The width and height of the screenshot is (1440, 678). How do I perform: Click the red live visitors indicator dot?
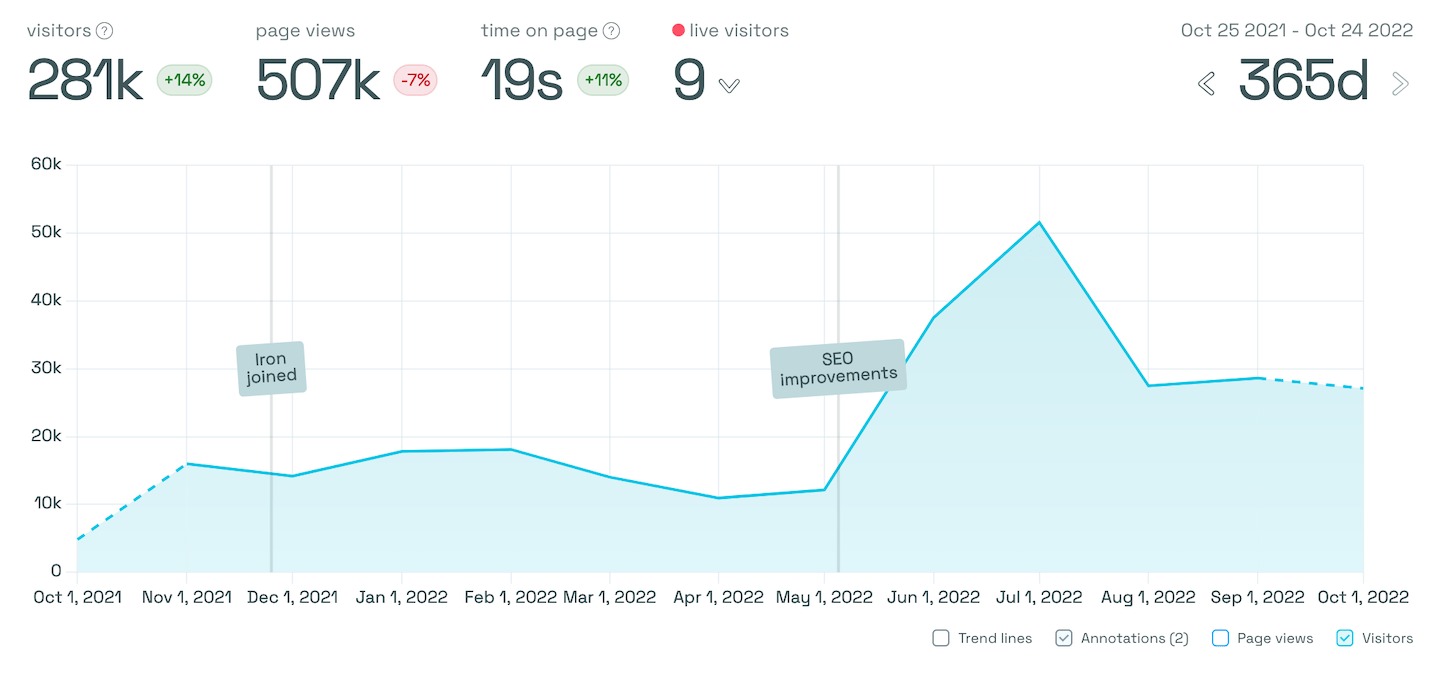[x=679, y=30]
